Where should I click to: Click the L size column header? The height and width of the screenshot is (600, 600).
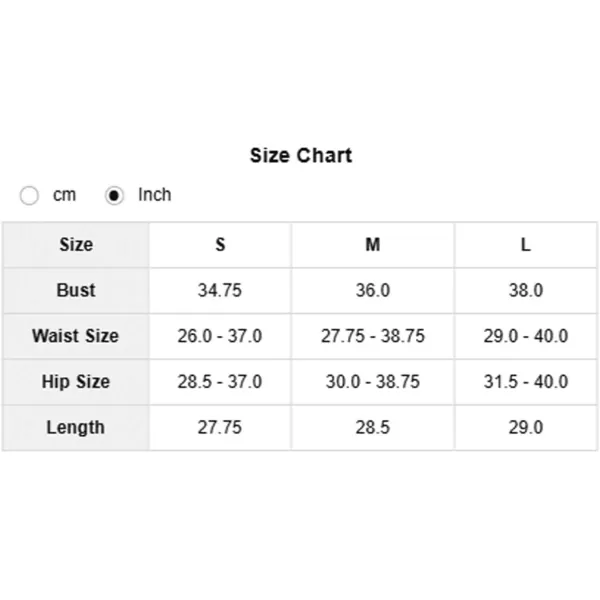click(x=526, y=245)
